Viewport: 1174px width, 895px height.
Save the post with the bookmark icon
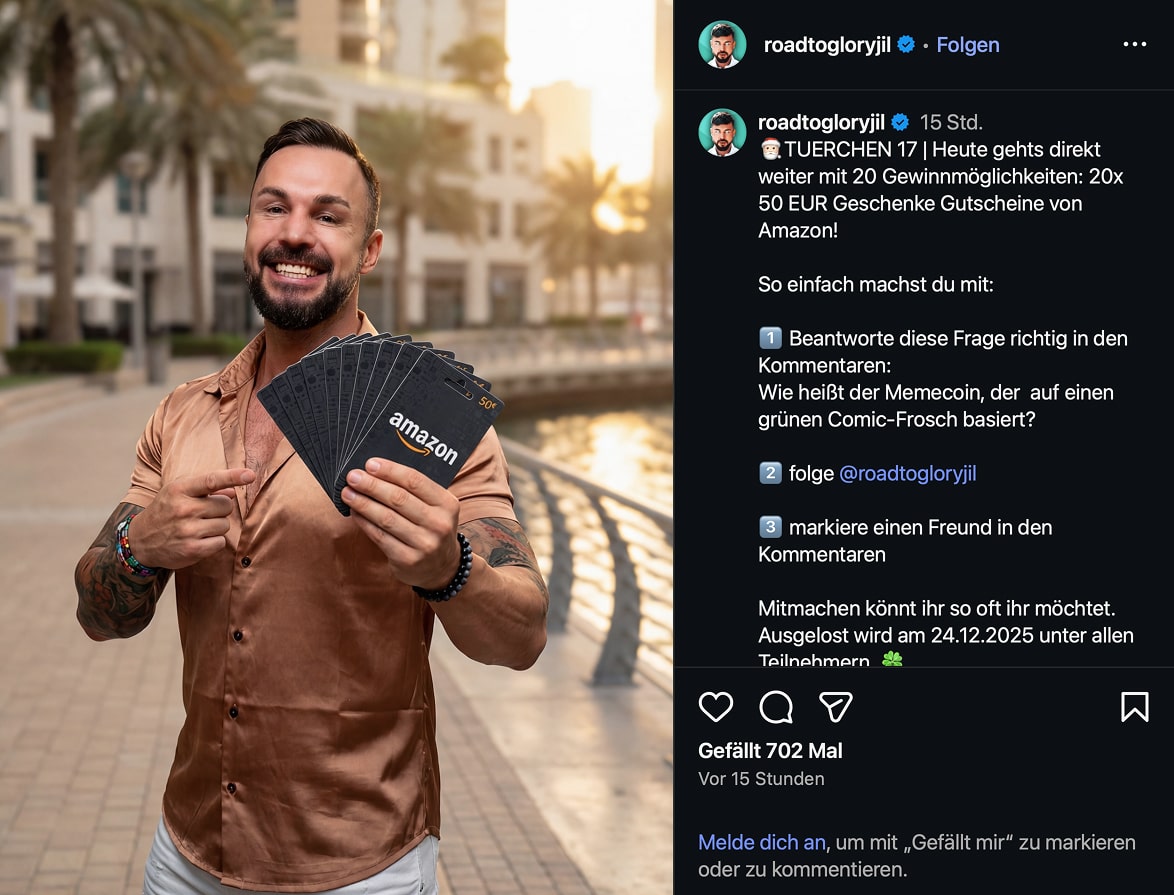(x=1134, y=706)
